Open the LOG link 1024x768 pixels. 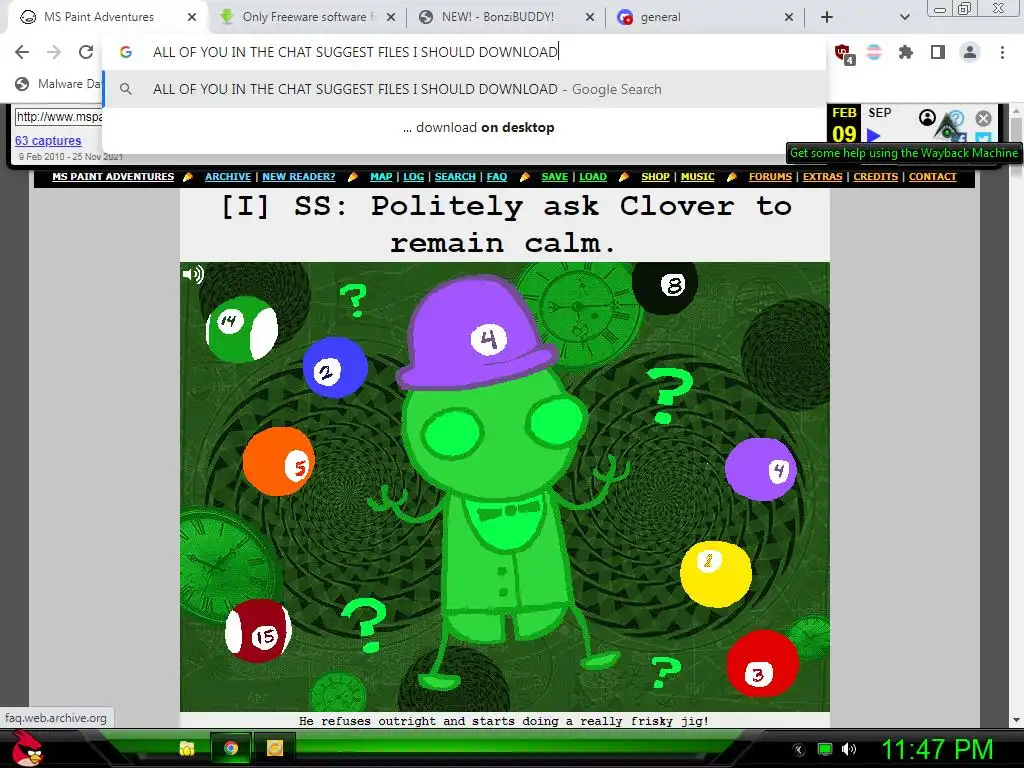click(413, 176)
